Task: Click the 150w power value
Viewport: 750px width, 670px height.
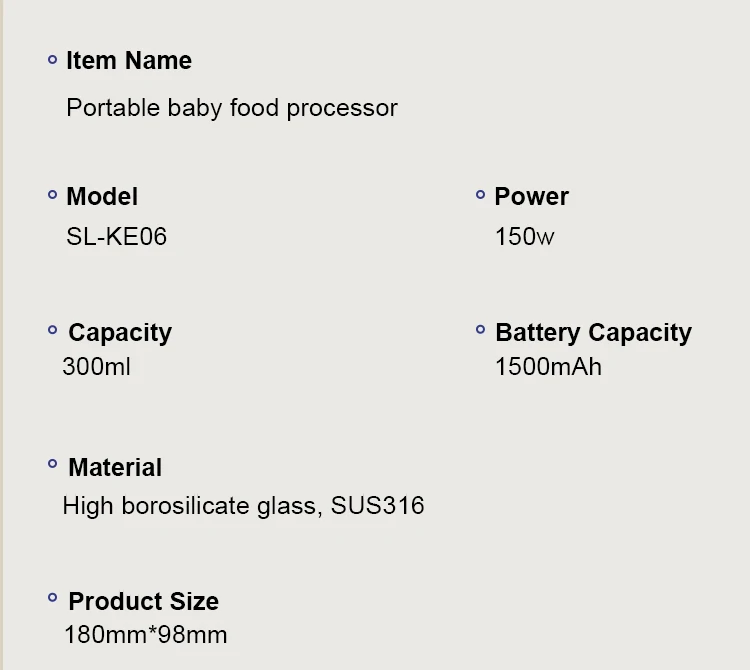Action: pos(525,236)
